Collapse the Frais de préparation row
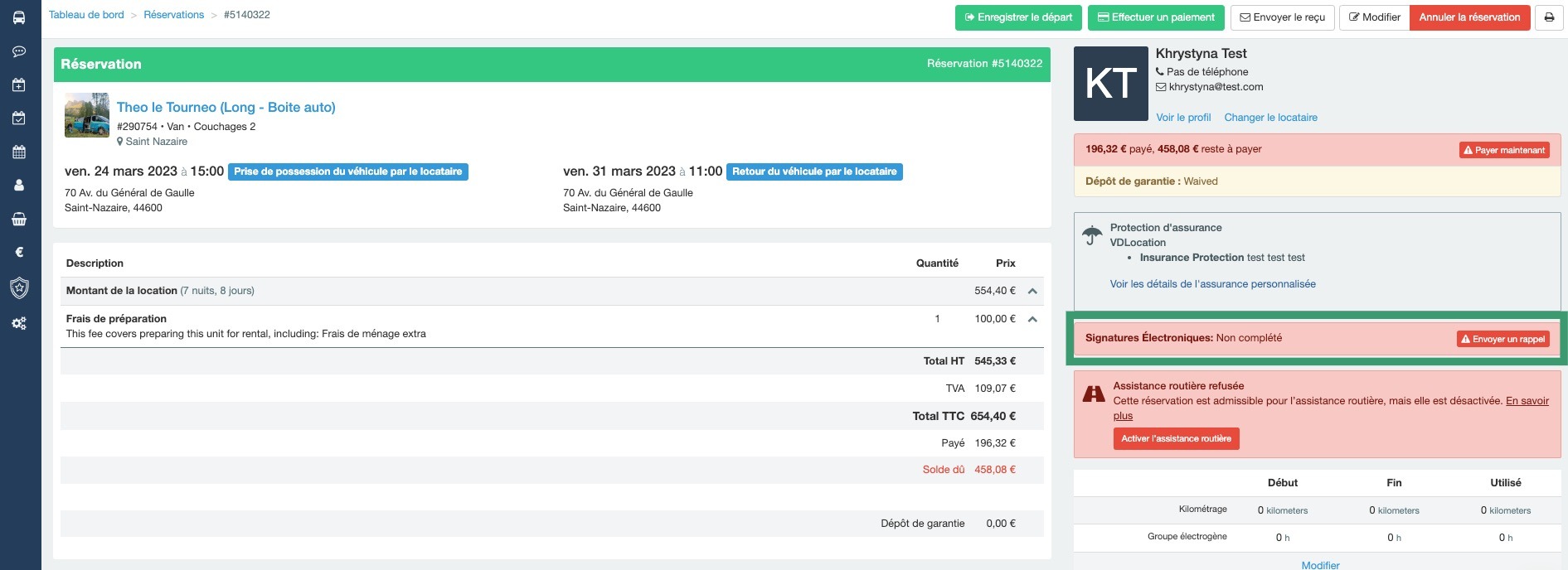 tap(1032, 319)
